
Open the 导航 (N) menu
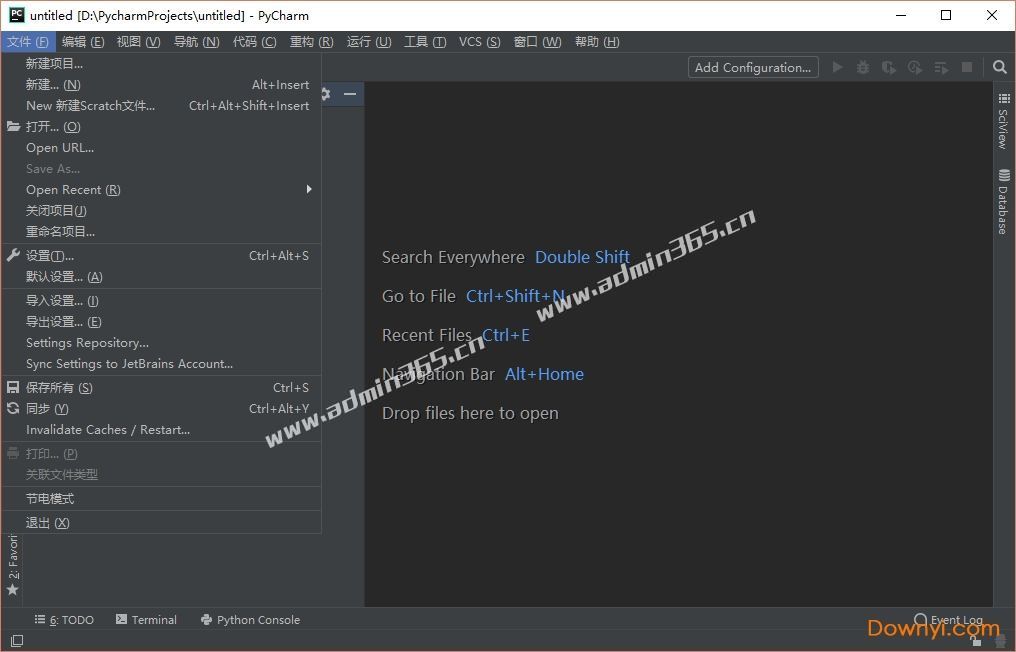[196, 41]
